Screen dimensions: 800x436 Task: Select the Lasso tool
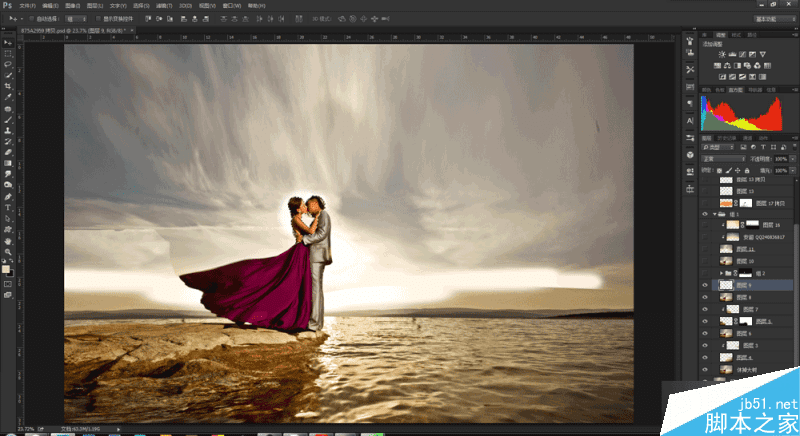tap(8, 64)
